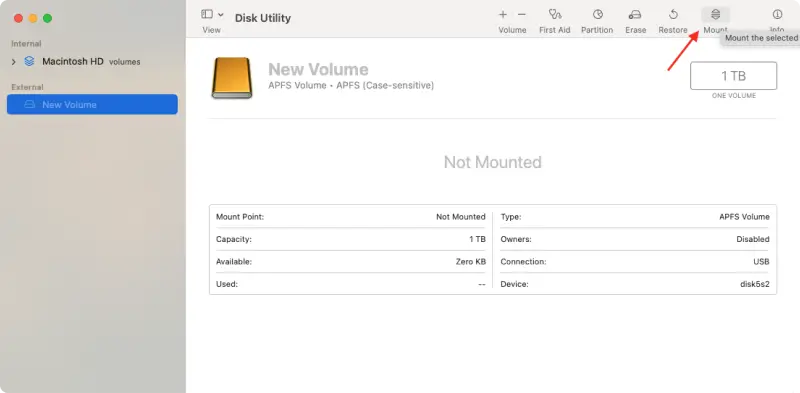This screenshot has width=800, height=393.
Task: Open the Info toolbar button
Action: tap(777, 14)
